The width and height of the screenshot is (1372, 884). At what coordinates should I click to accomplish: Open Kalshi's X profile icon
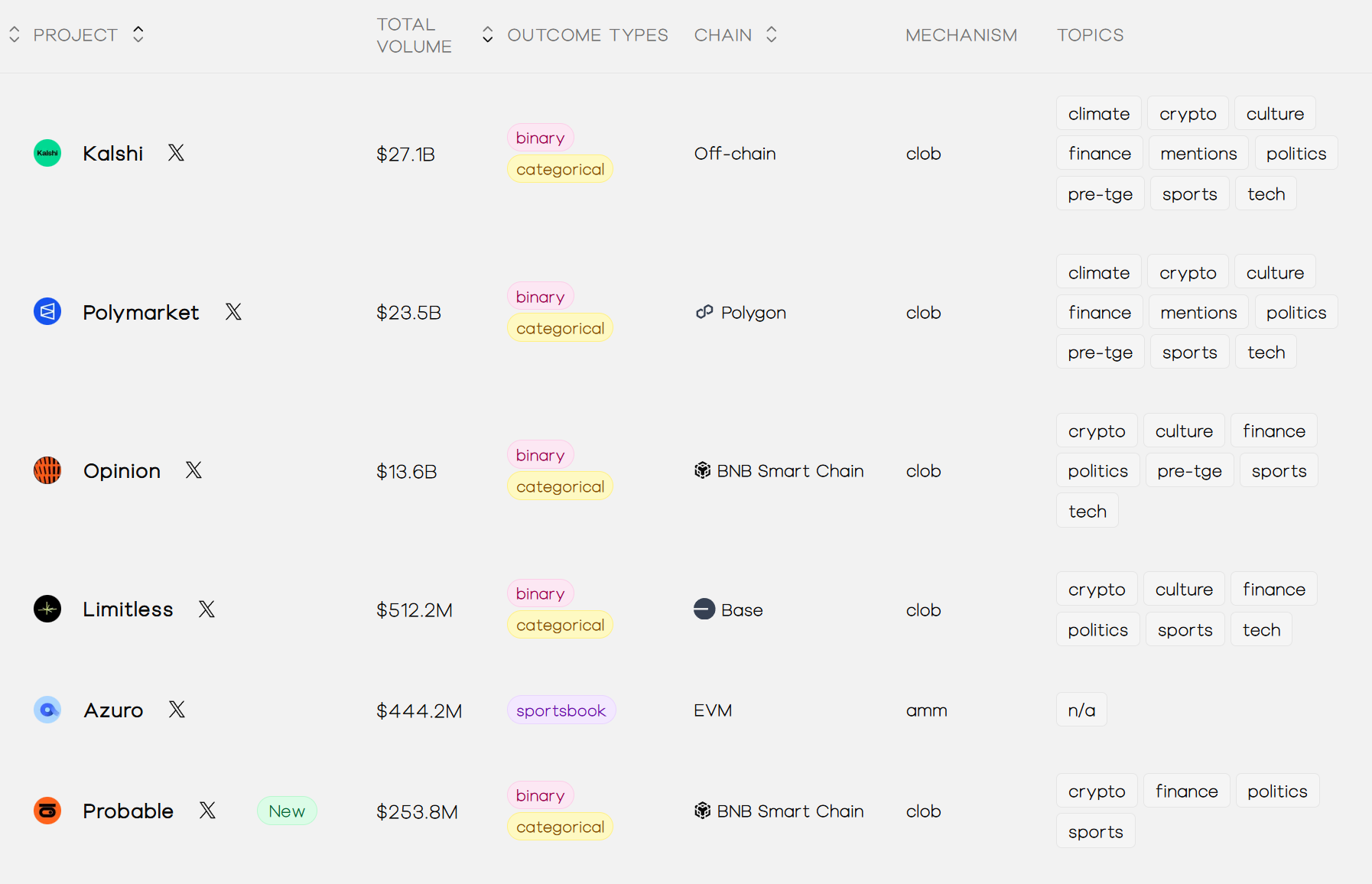[x=176, y=153]
